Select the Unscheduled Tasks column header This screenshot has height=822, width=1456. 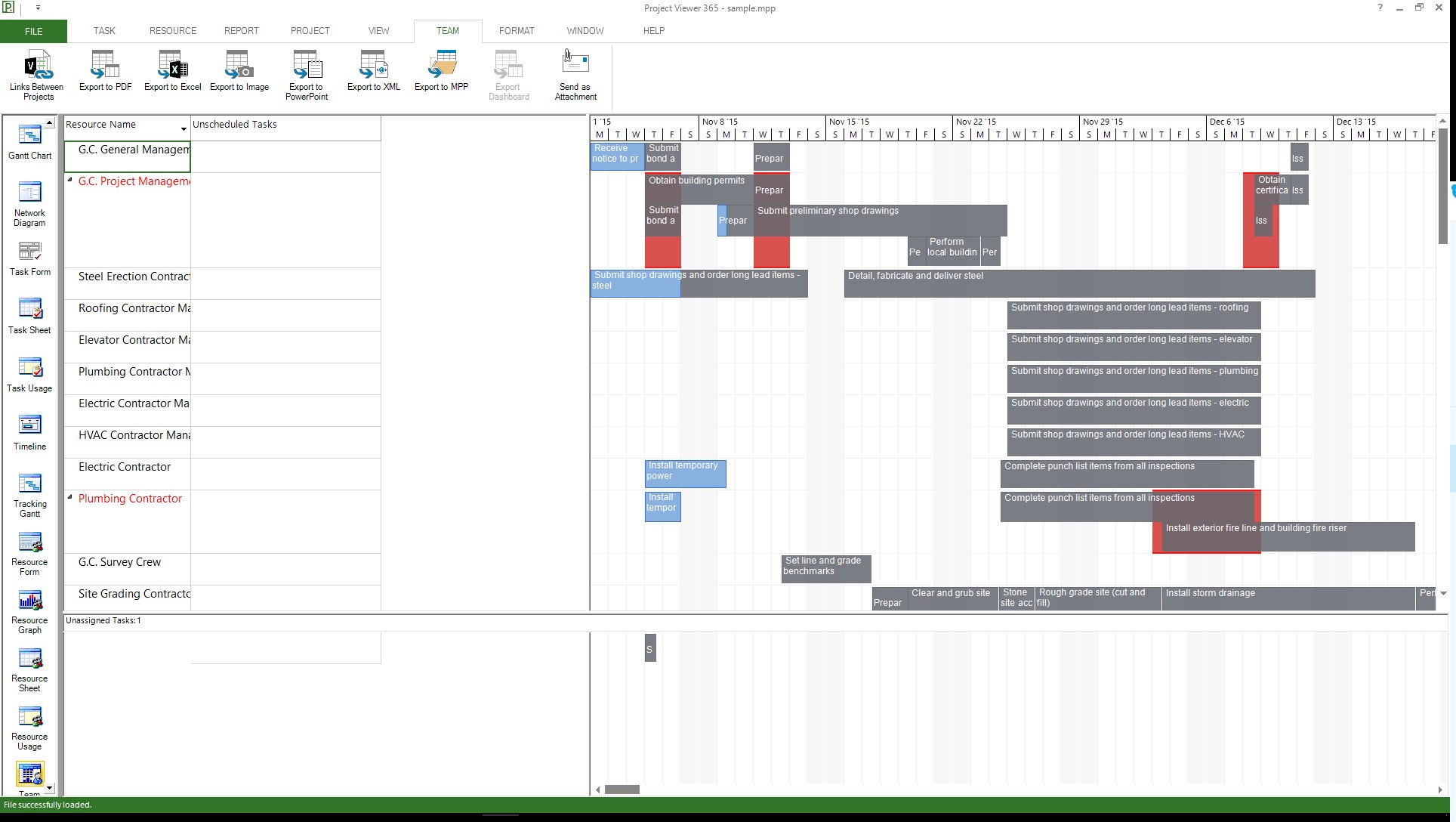(x=285, y=125)
